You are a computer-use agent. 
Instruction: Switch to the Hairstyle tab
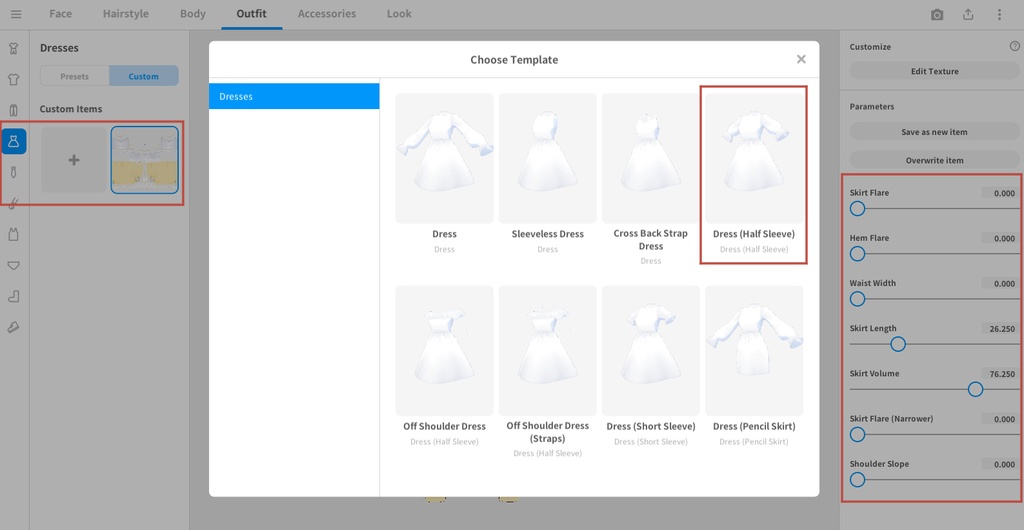(126, 14)
